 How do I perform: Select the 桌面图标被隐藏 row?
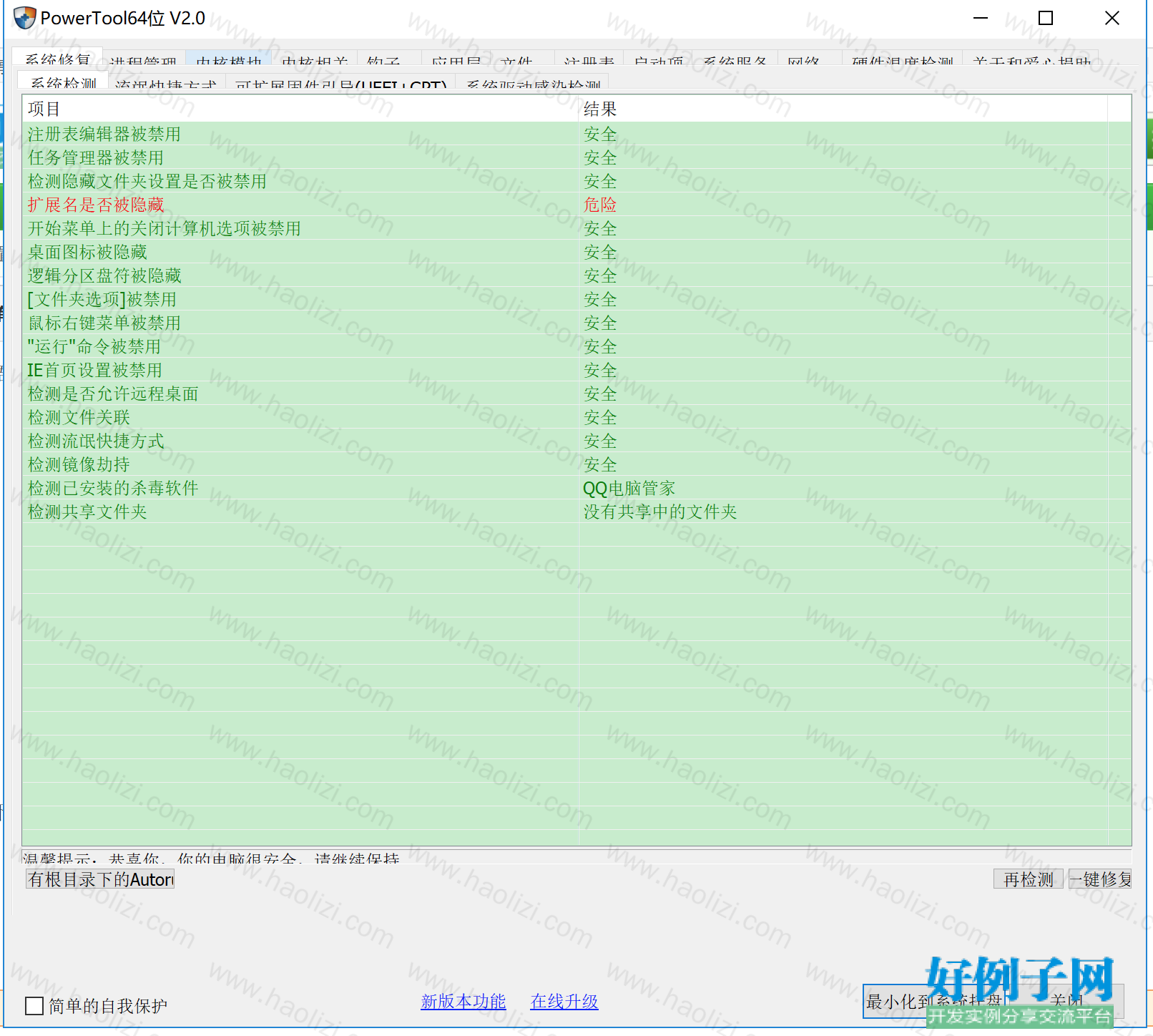(x=576, y=252)
